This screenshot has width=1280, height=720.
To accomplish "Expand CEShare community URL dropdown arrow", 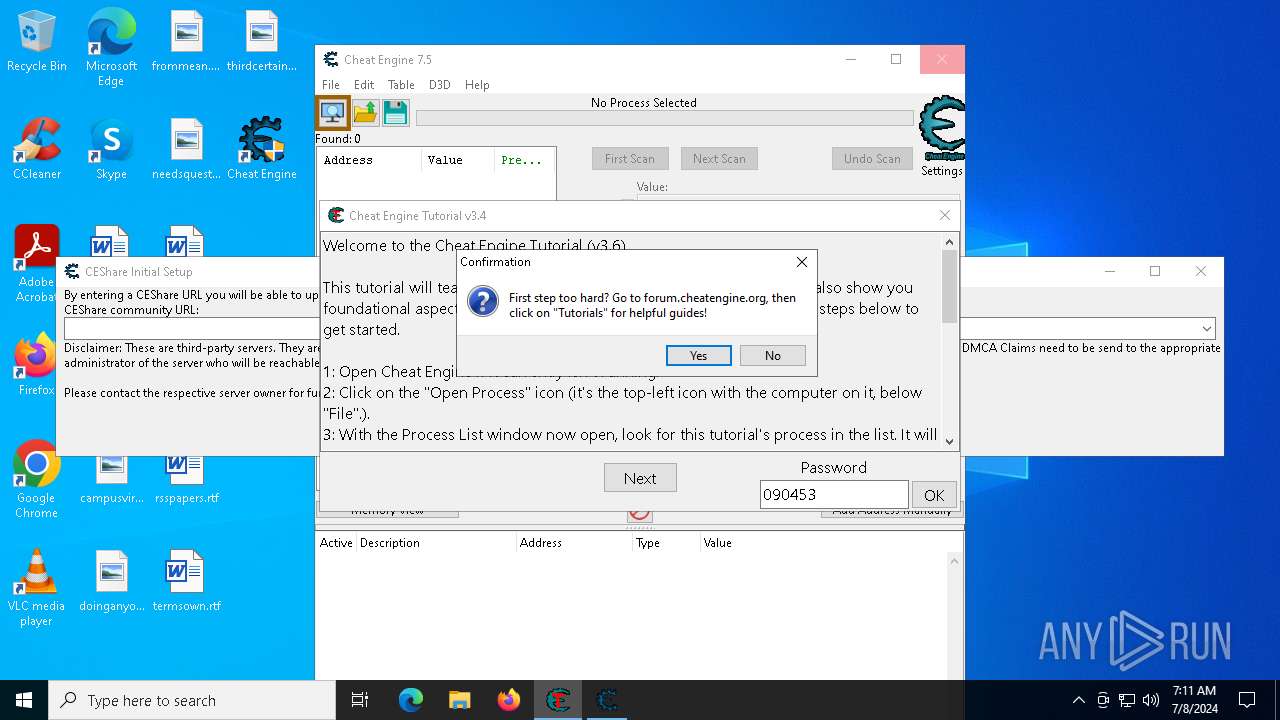I will 1207,328.
